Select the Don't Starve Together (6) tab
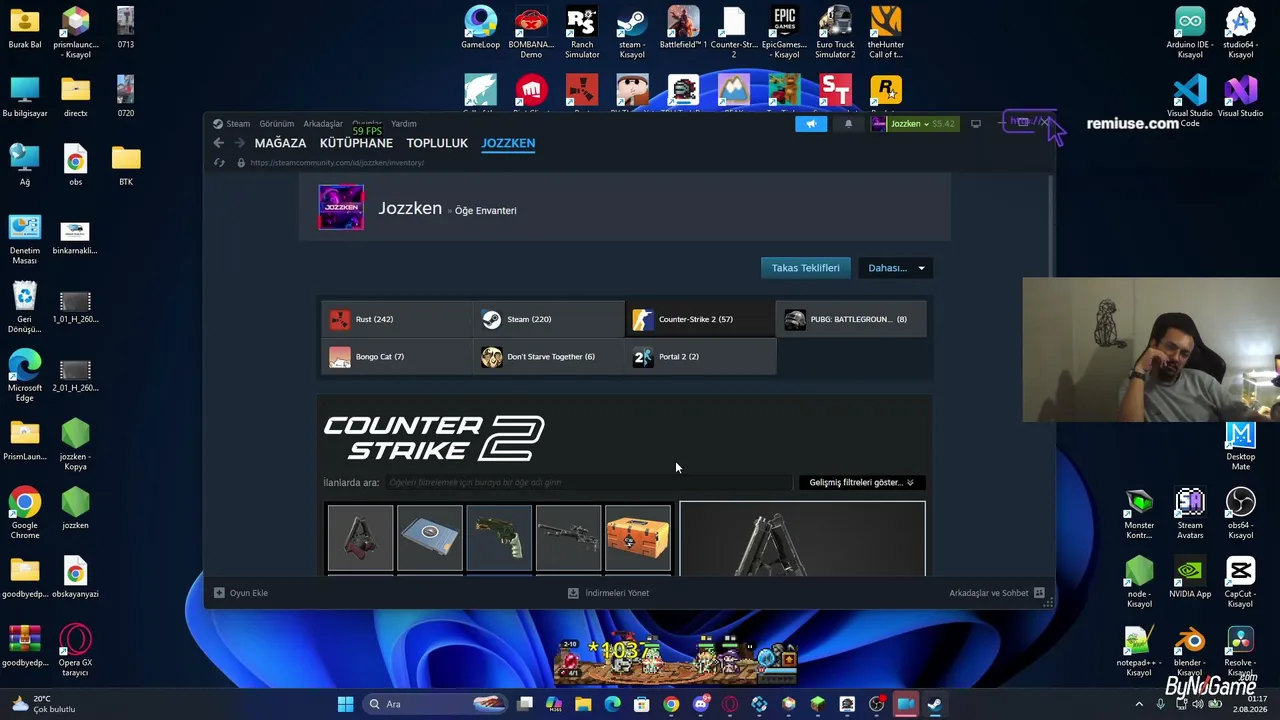Screen dimensions: 1280x720 [549, 357]
